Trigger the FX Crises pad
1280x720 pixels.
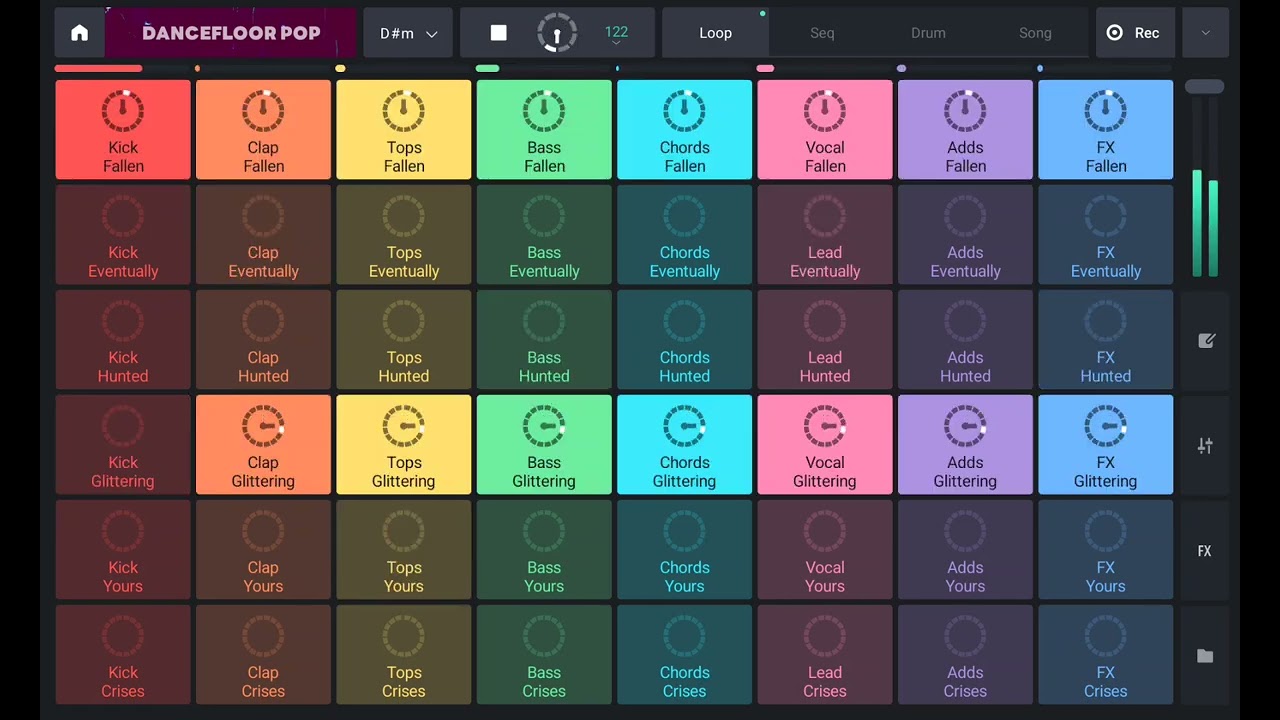click(1106, 655)
